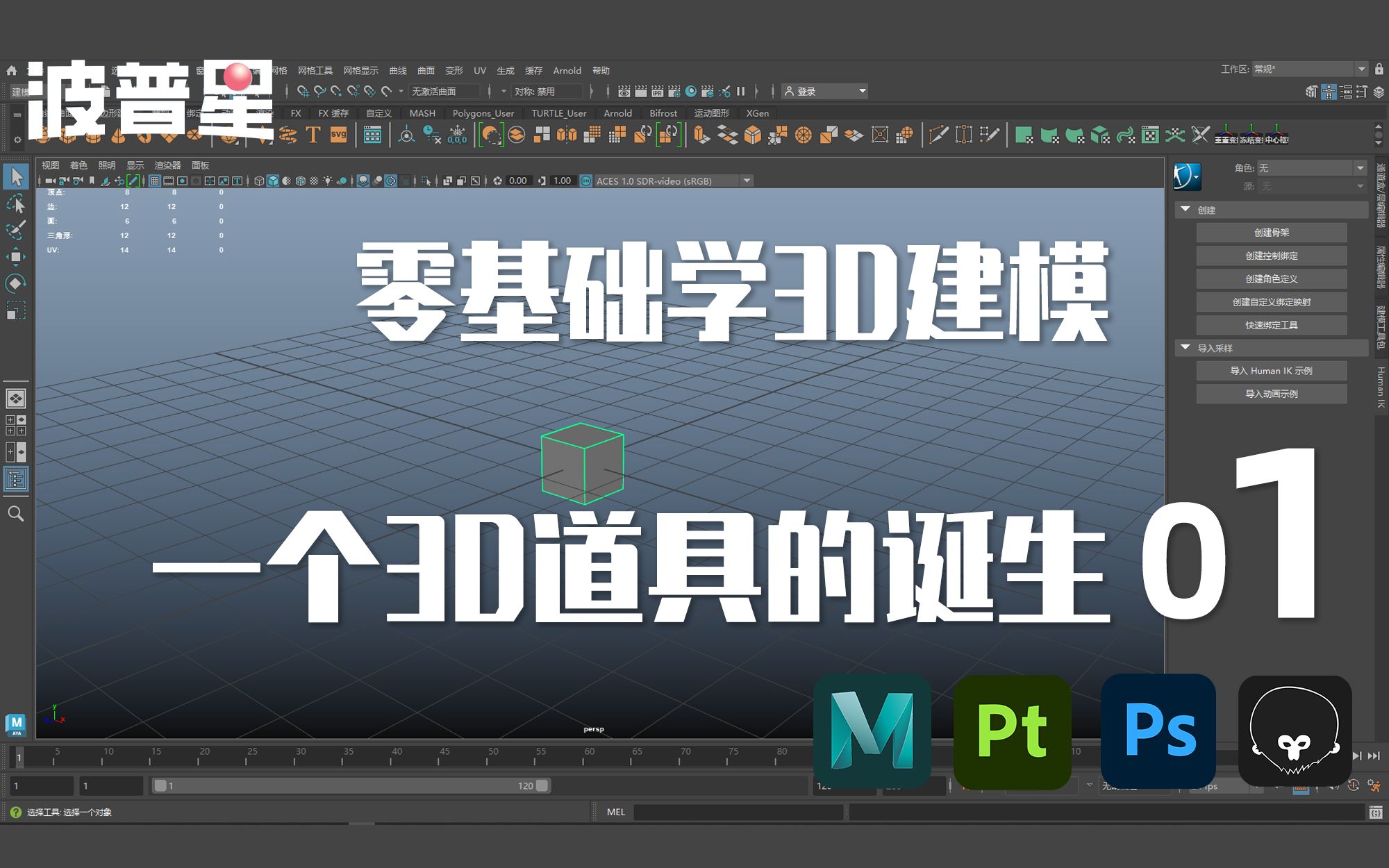Click the 创建骨架 button
The width and height of the screenshot is (1389, 868).
[1271, 233]
